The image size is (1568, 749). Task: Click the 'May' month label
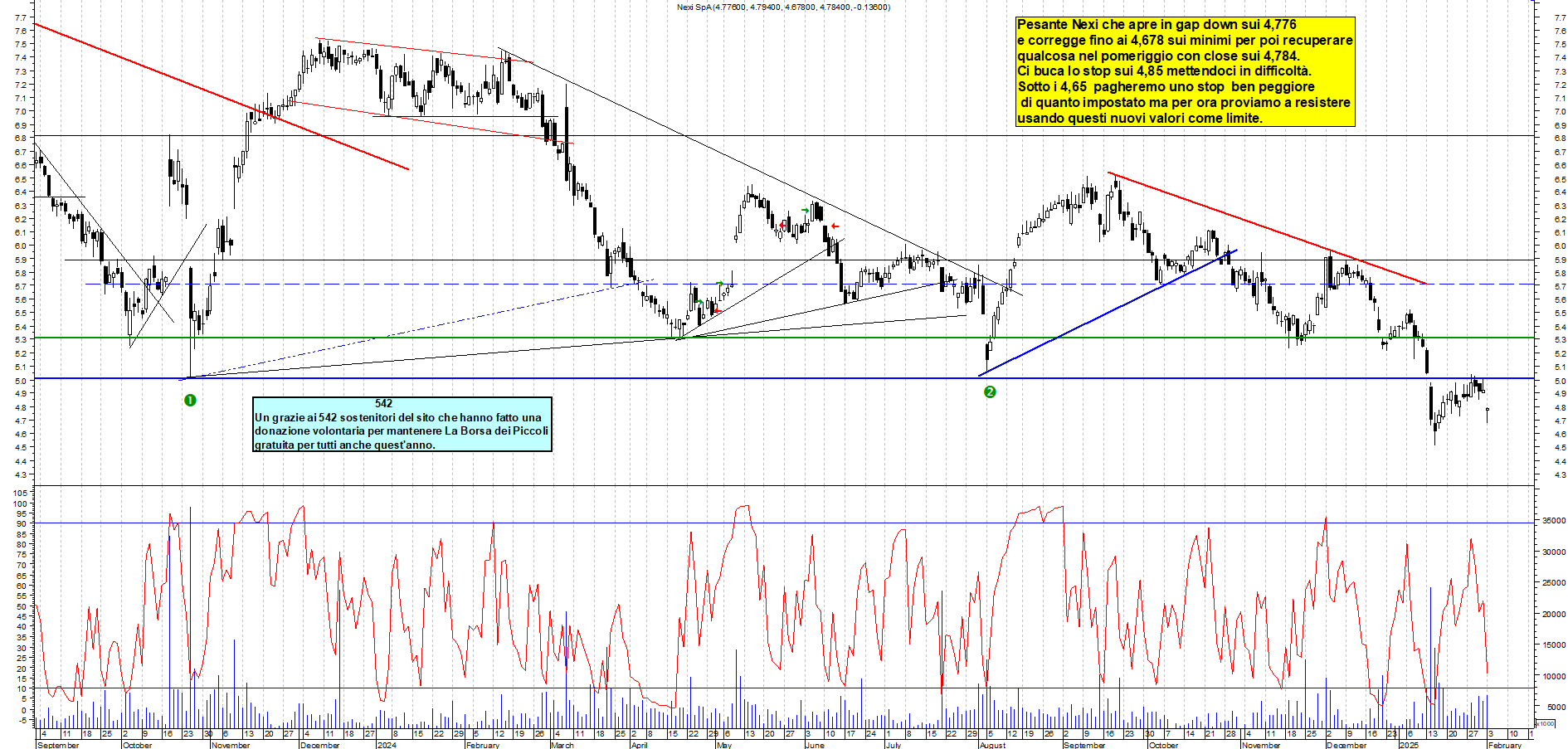(724, 745)
